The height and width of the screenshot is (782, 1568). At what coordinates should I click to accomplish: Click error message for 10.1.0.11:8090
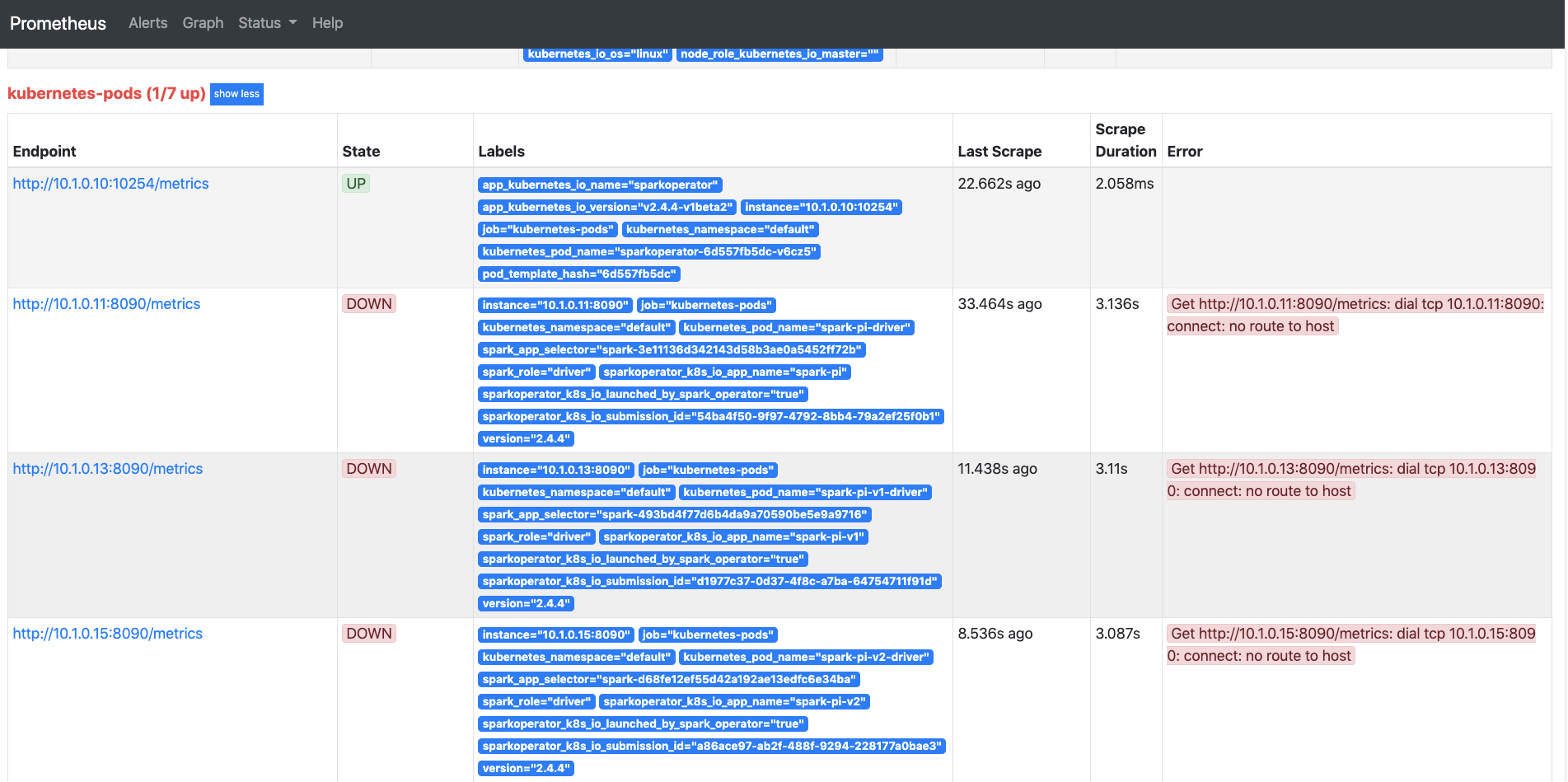[x=1355, y=315]
